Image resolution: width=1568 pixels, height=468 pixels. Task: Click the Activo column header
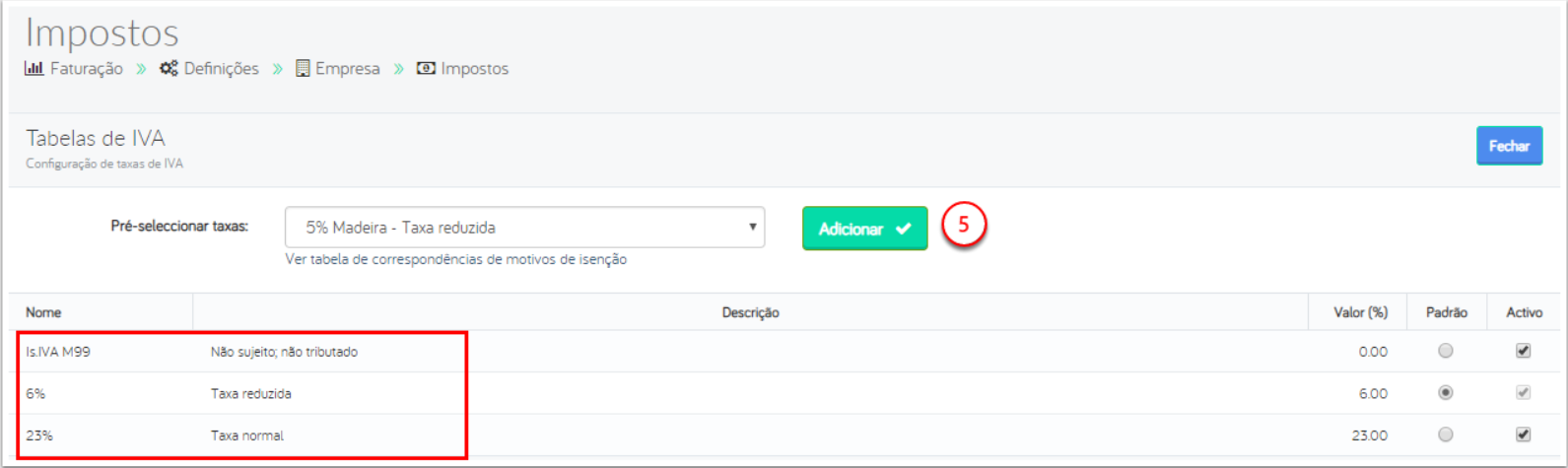1524,312
